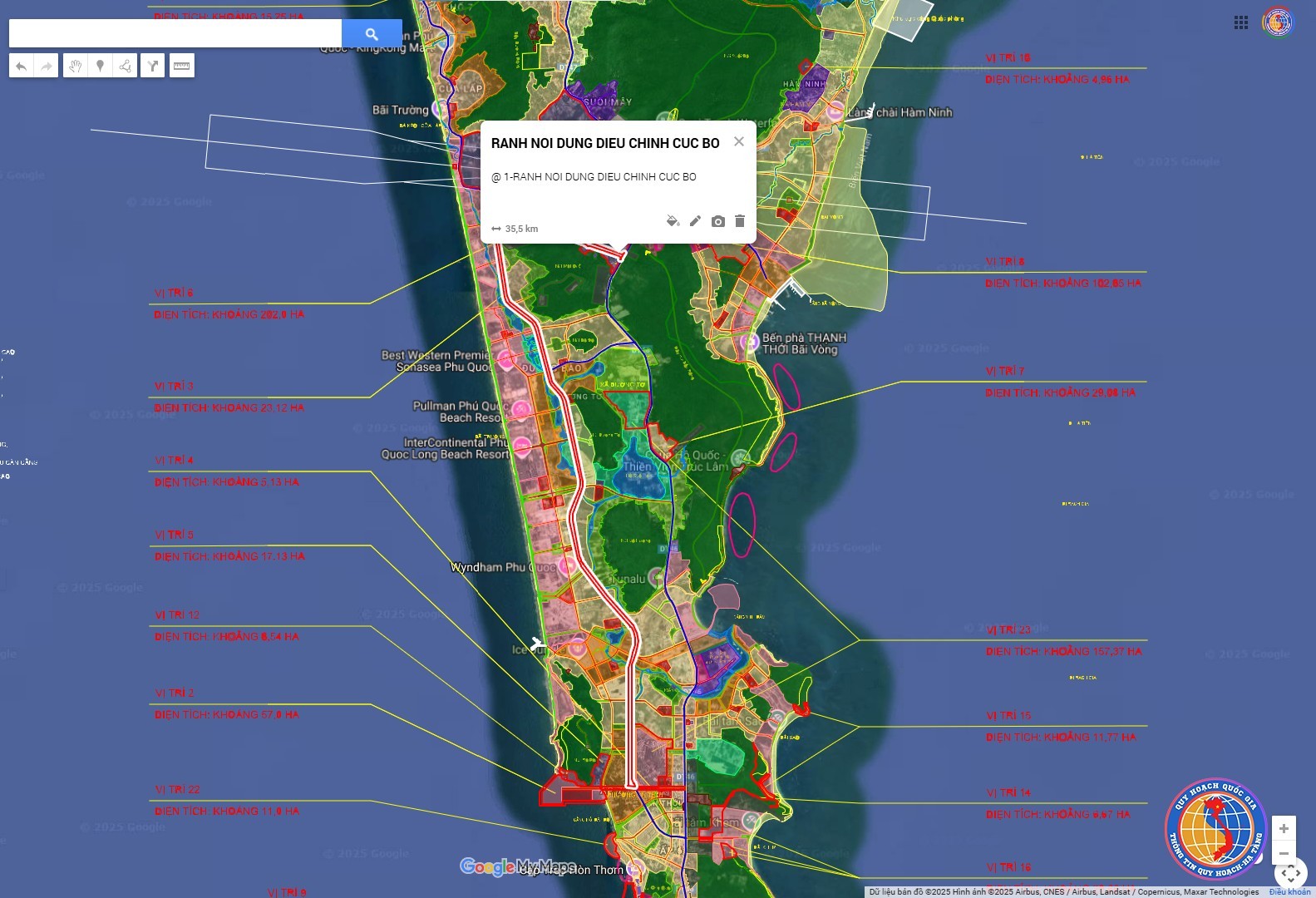Close the RANH NOI DUNG info popup
1316x898 pixels.
coord(738,141)
